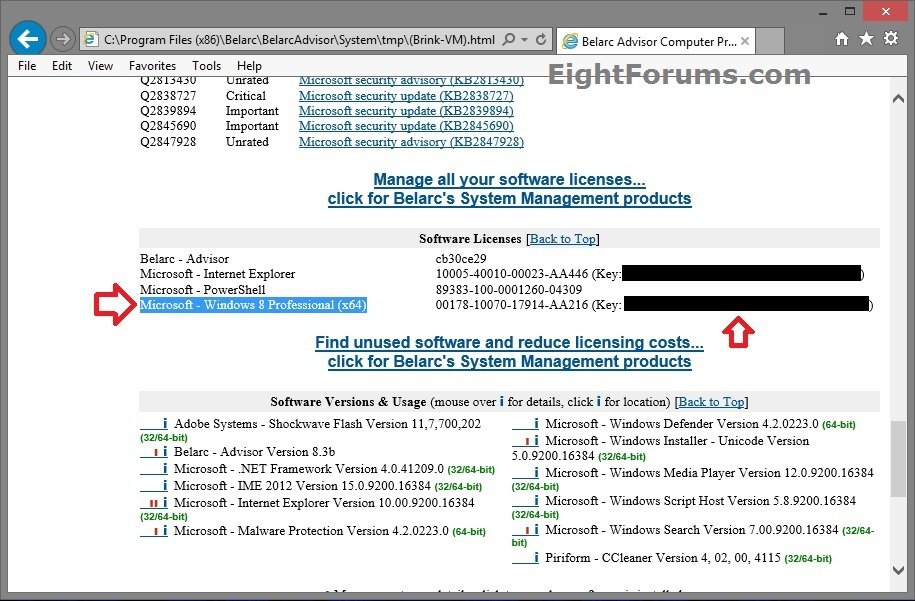Open the Tools menu
The width and height of the screenshot is (915, 601).
click(x=207, y=66)
